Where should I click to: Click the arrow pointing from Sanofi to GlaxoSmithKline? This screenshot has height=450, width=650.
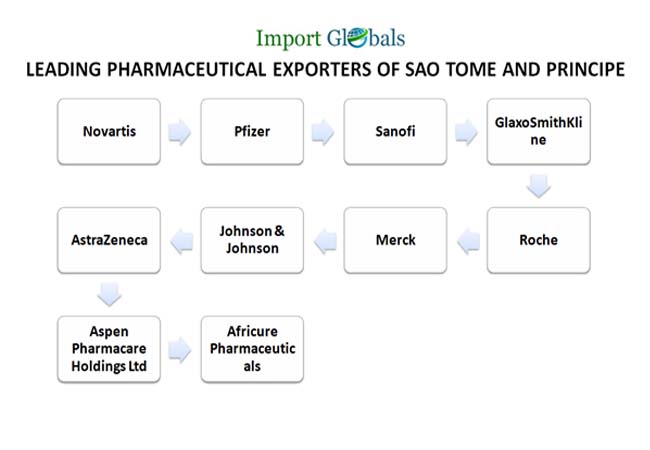tap(466, 132)
